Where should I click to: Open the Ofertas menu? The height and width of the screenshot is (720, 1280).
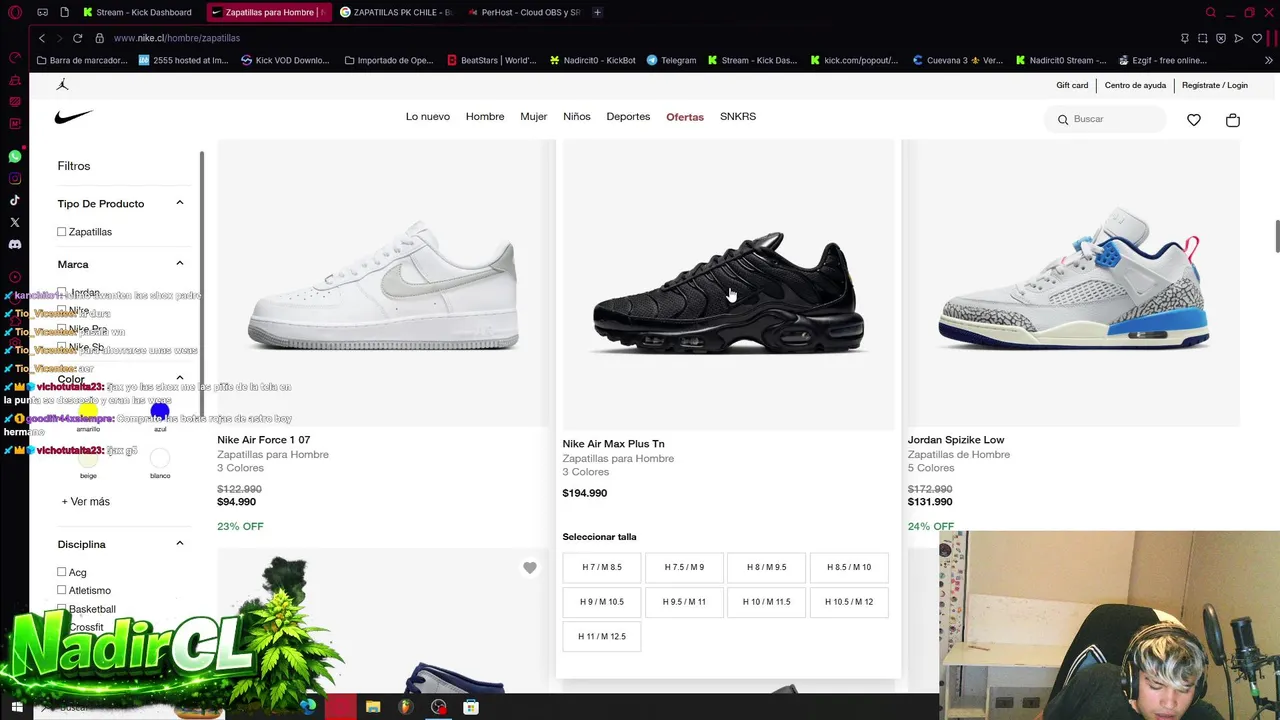[x=685, y=117]
